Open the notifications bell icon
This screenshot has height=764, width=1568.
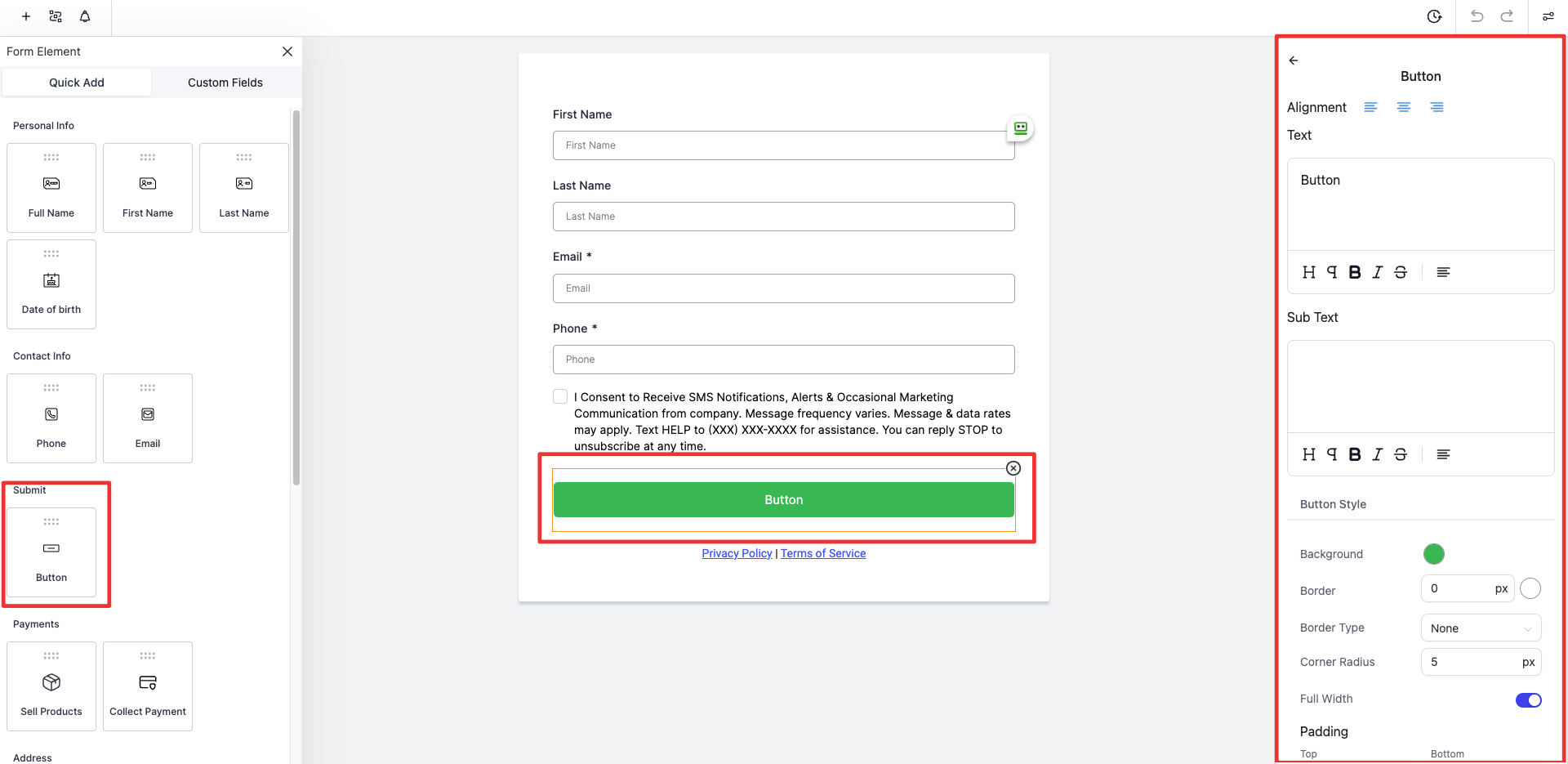[85, 16]
